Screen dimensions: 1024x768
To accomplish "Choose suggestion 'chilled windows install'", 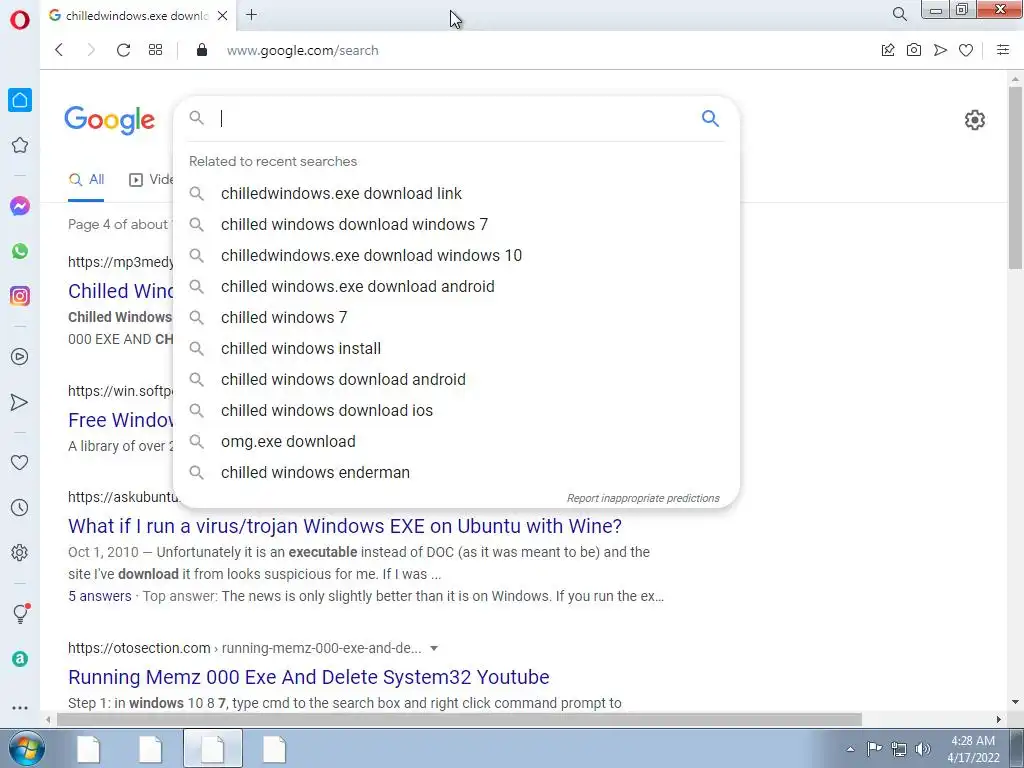I will point(456,349).
